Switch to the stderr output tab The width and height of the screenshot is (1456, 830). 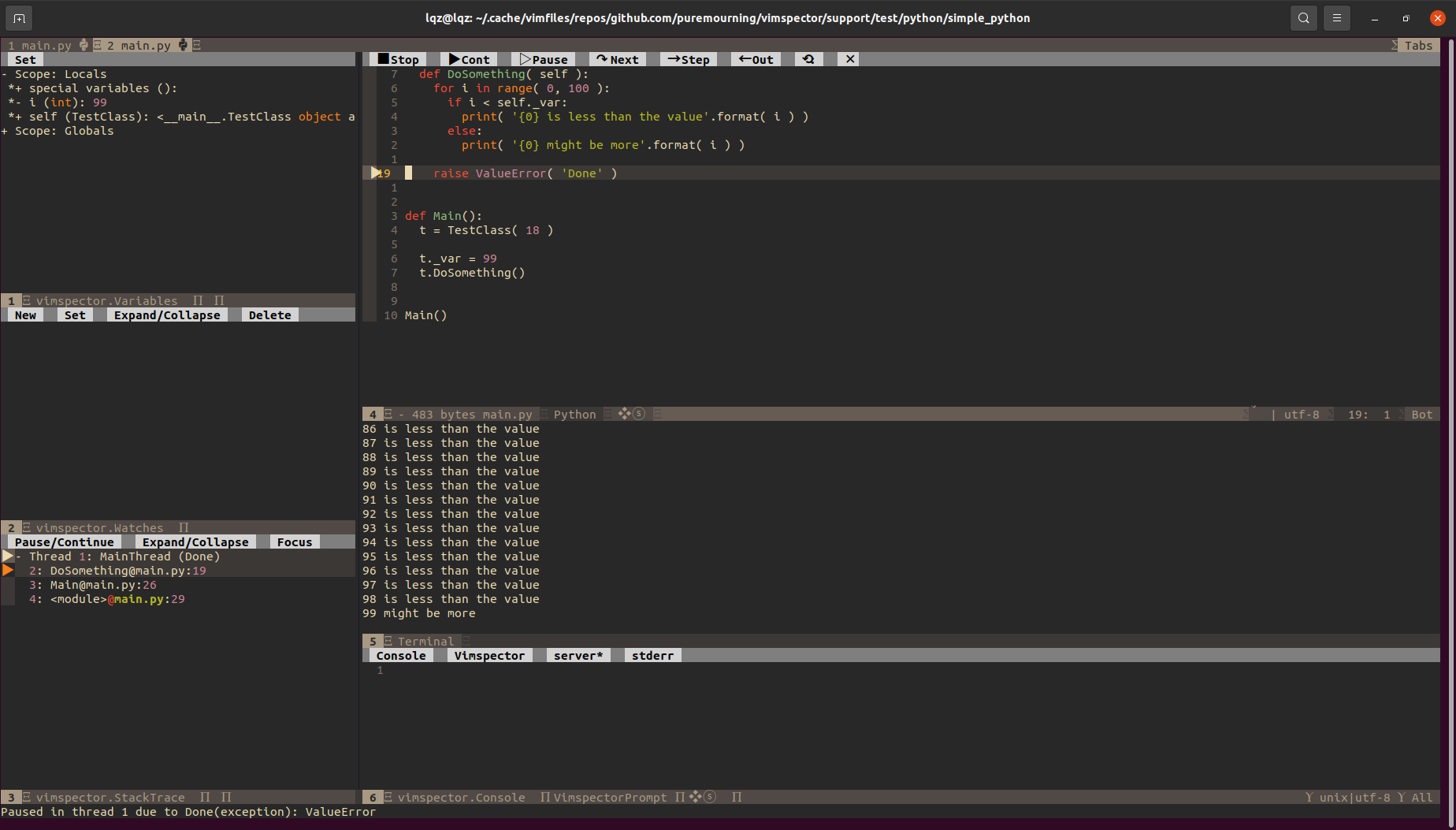pyautogui.click(x=653, y=655)
